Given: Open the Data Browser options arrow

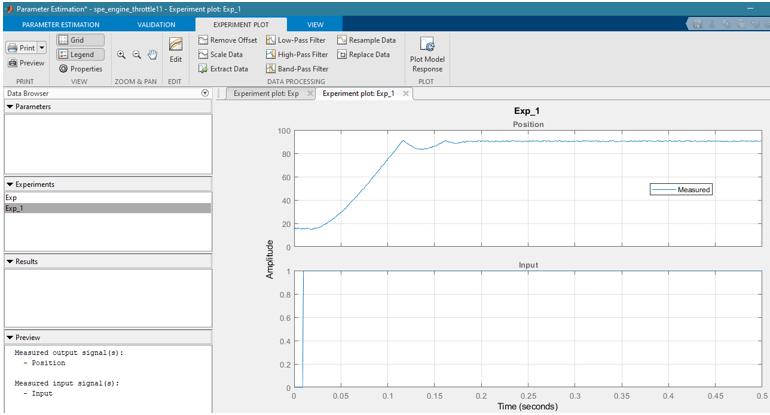Looking at the screenshot, I should pos(205,93).
